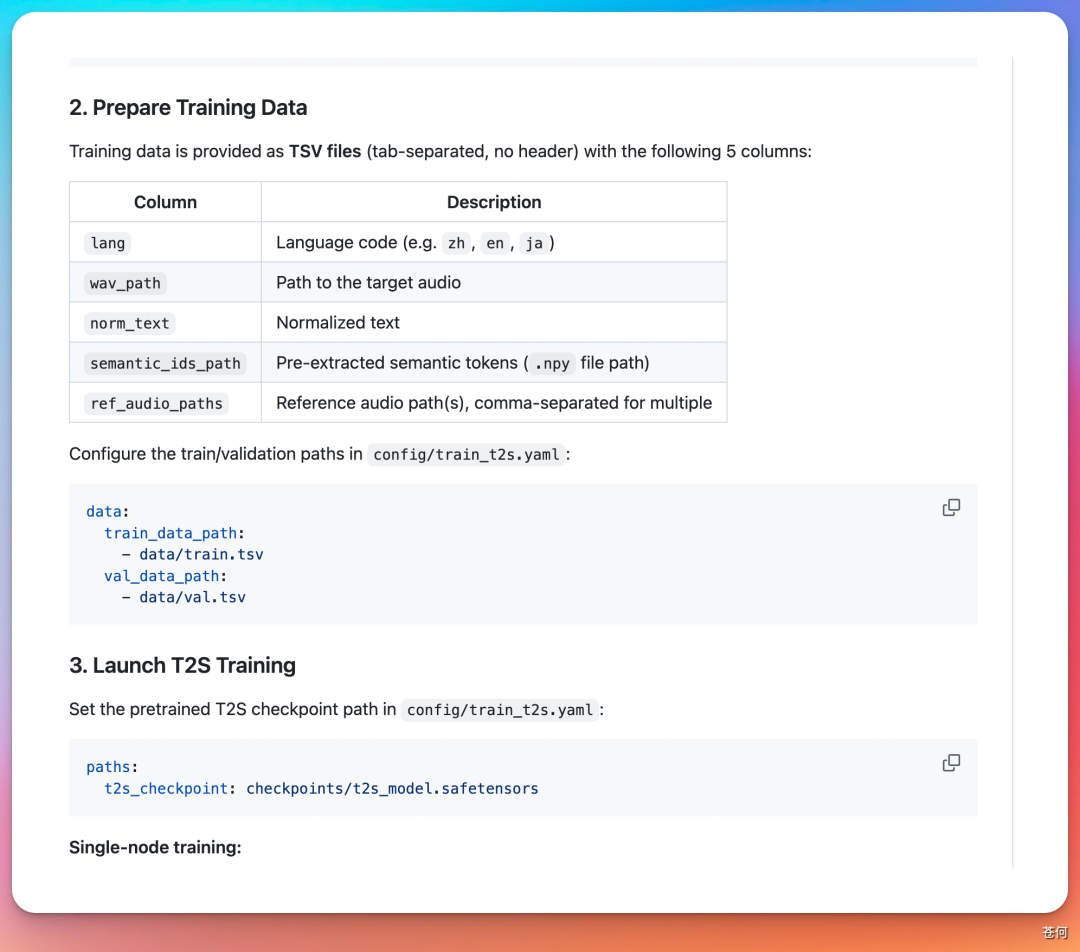The image size is (1080, 952).
Task: Click the semantic_ids_path code label
Action: pyautogui.click(x=165, y=363)
